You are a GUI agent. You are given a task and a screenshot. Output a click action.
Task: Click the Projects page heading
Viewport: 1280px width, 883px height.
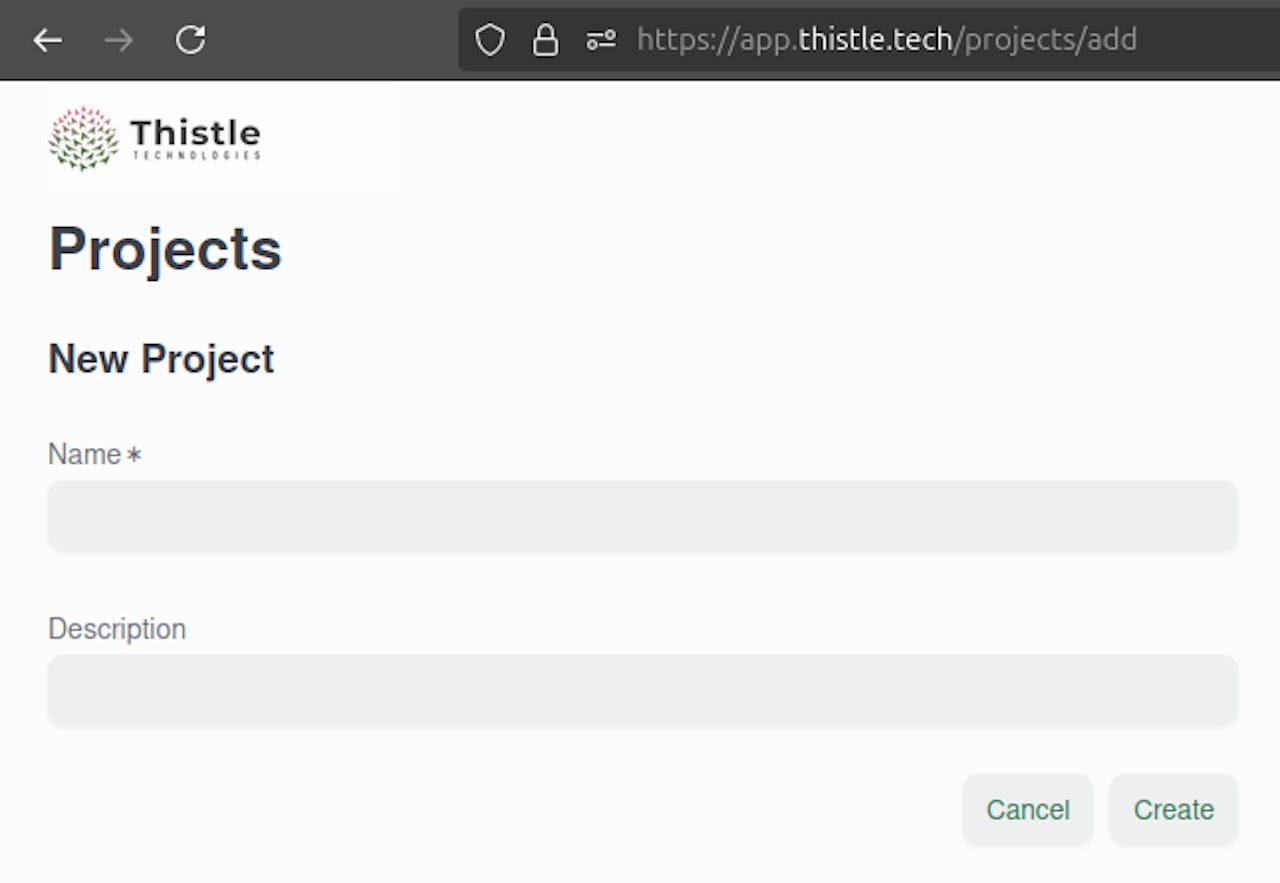[x=165, y=249]
